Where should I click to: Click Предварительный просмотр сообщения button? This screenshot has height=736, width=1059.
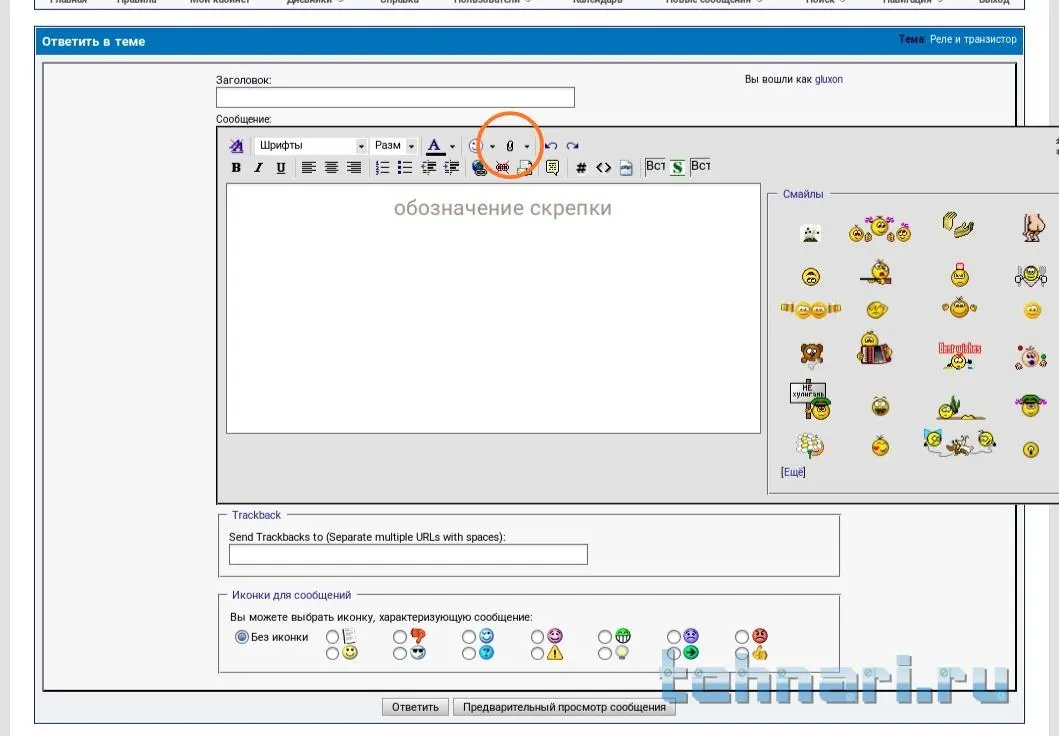click(564, 707)
